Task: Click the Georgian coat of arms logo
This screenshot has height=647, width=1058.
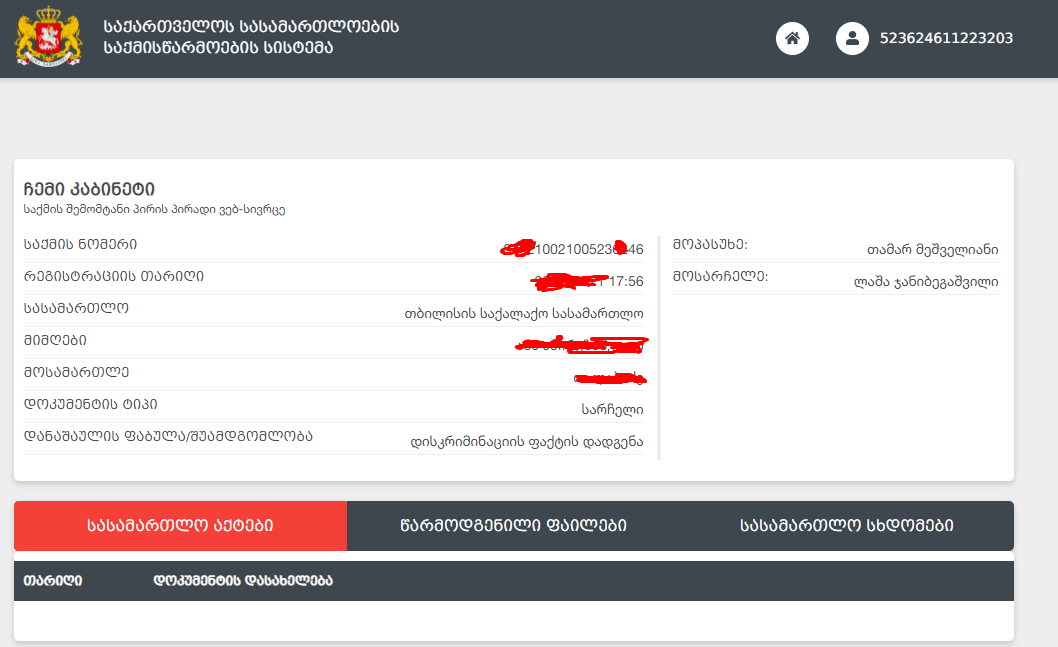Action: click(x=47, y=38)
